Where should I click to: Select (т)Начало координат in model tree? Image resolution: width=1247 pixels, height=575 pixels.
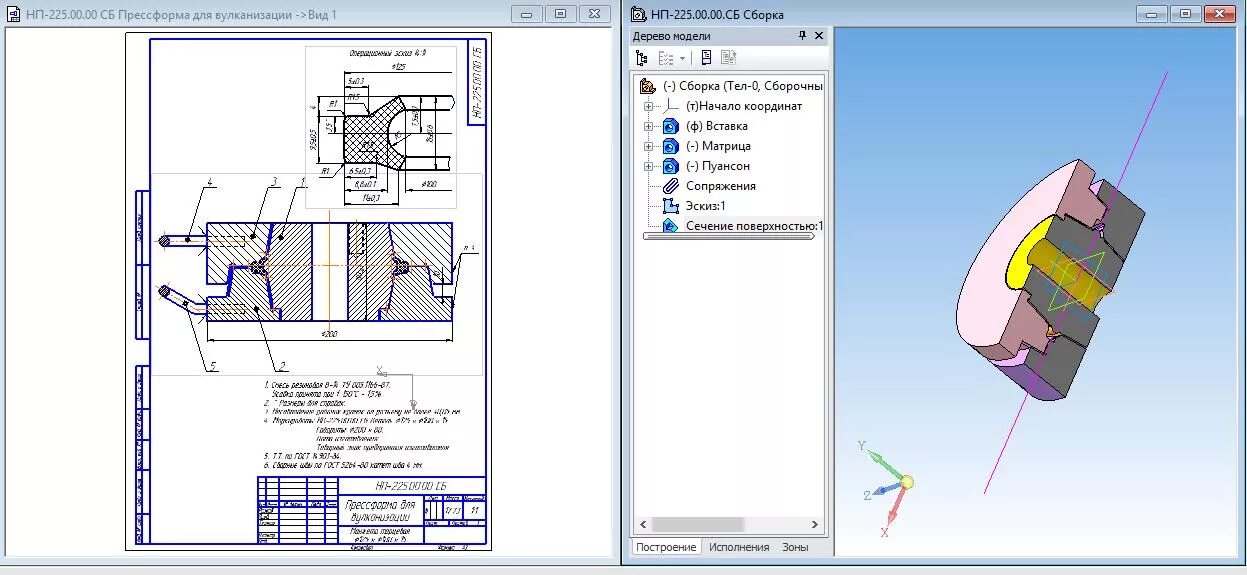click(x=744, y=106)
